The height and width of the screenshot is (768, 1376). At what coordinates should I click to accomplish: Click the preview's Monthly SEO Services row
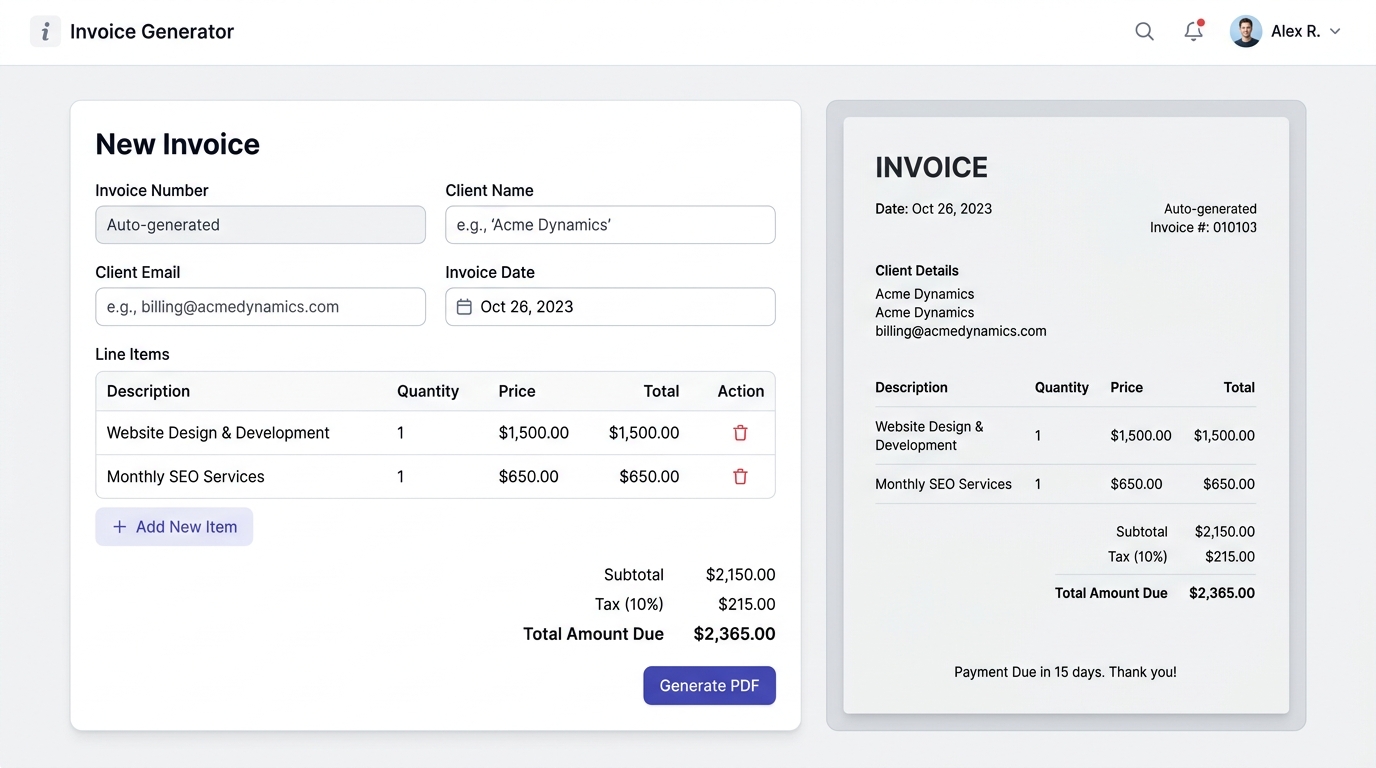point(1065,484)
